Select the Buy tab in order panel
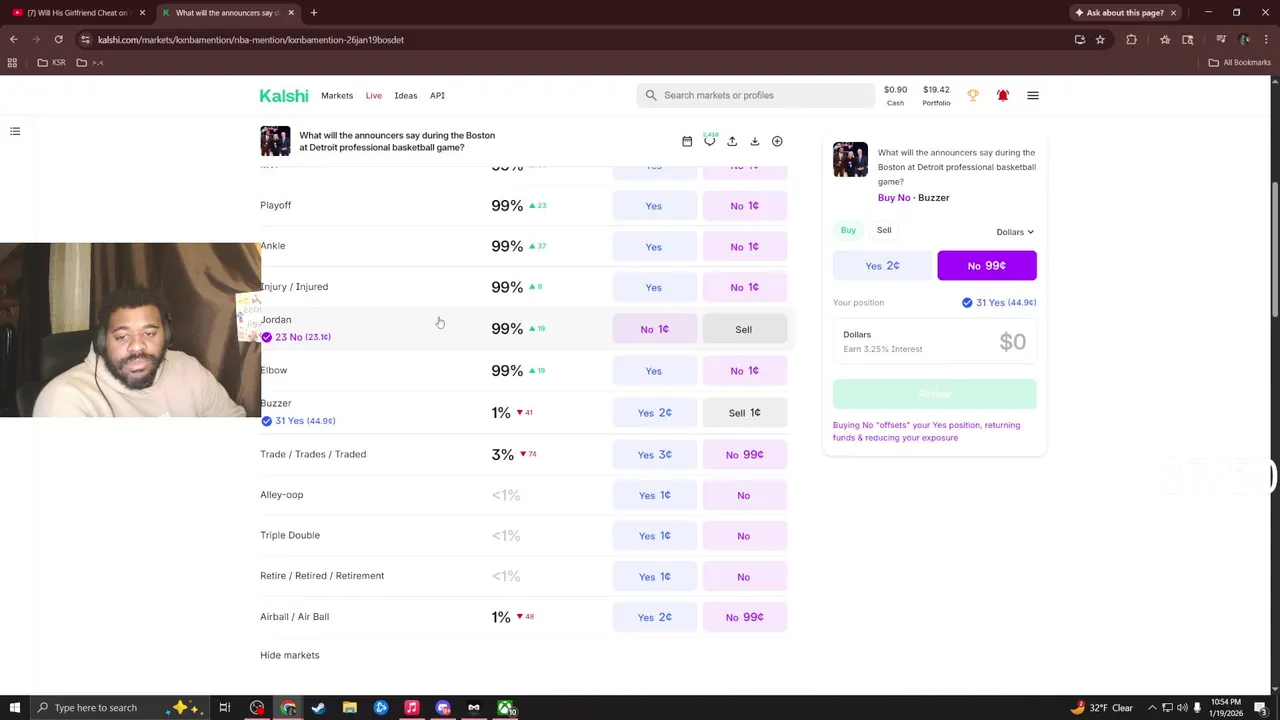Image resolution: width=1280 pixels, height=720 pixels. click(x=848, y=230)
